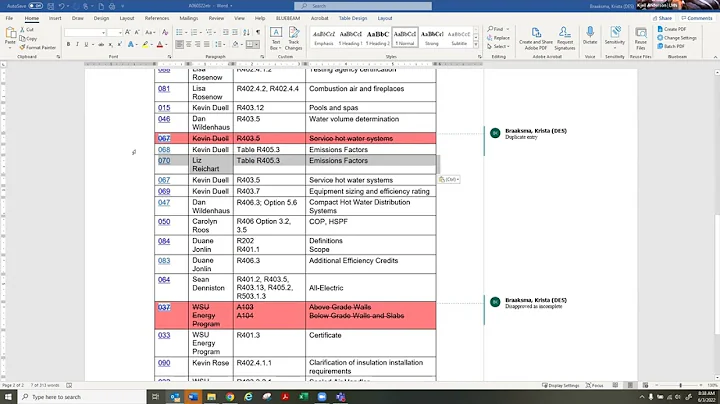Undo the last action
This screenshot has height=404, width=720.
(61, 6)
